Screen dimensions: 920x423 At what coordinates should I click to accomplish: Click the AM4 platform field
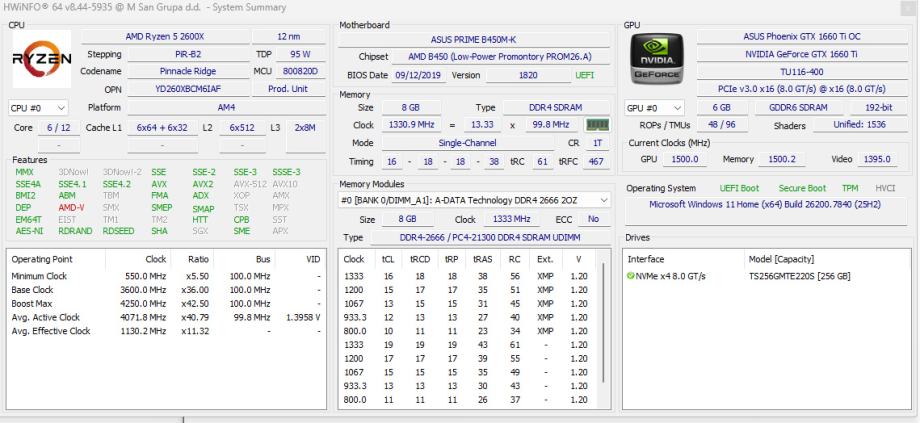[226, 107]
